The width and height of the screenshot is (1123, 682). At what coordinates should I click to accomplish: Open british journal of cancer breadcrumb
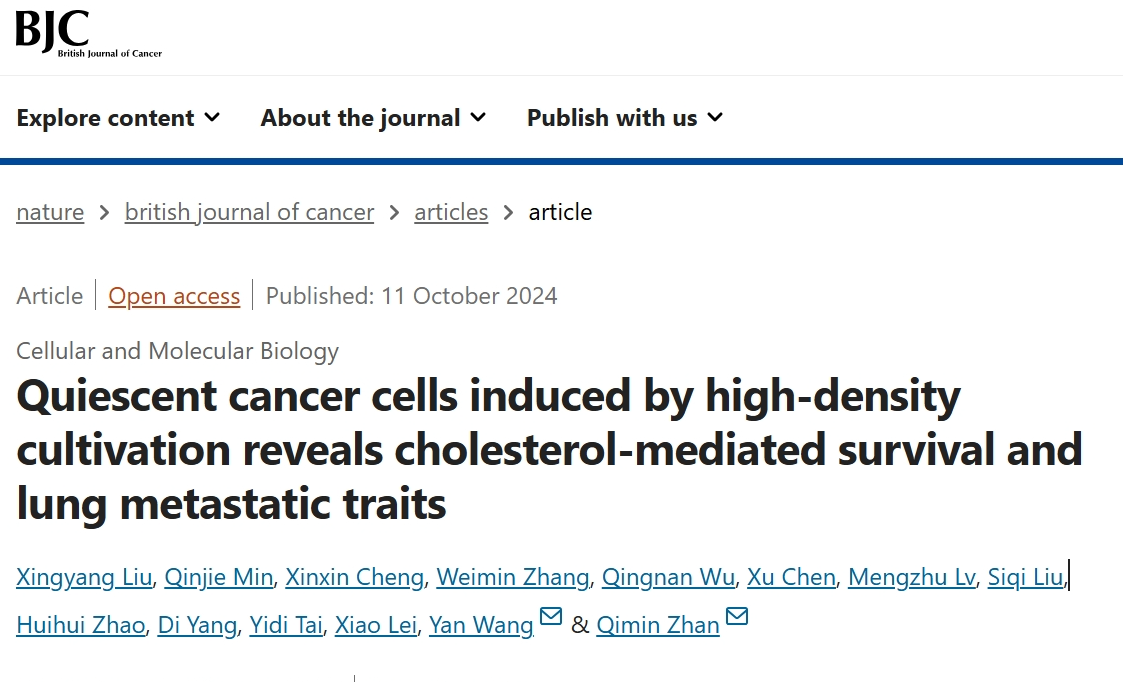[x=249, y=212]
